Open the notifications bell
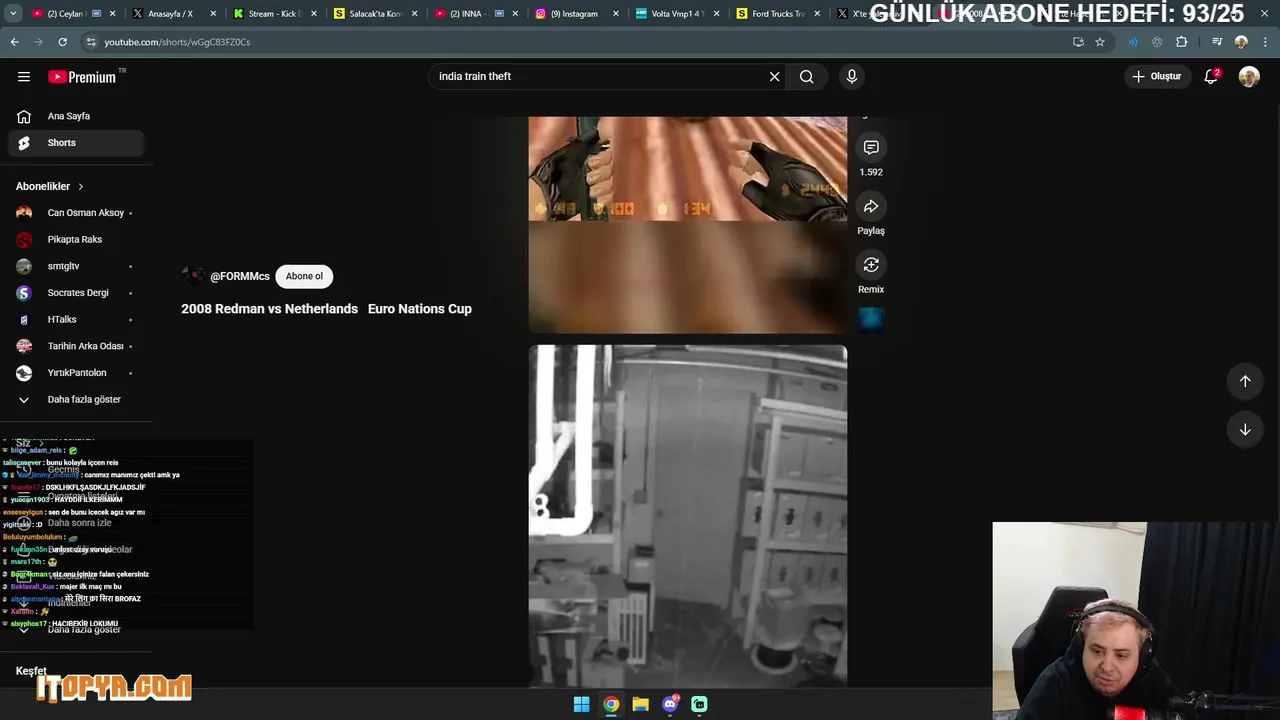Image resolution: width=1280 pixels, height=720 pixels. [1211, 76]
